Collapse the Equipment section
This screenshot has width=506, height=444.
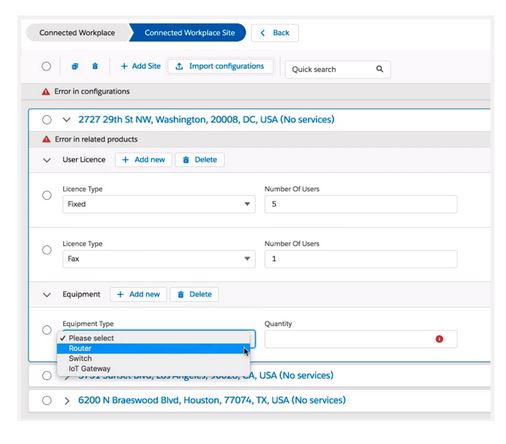47,295
